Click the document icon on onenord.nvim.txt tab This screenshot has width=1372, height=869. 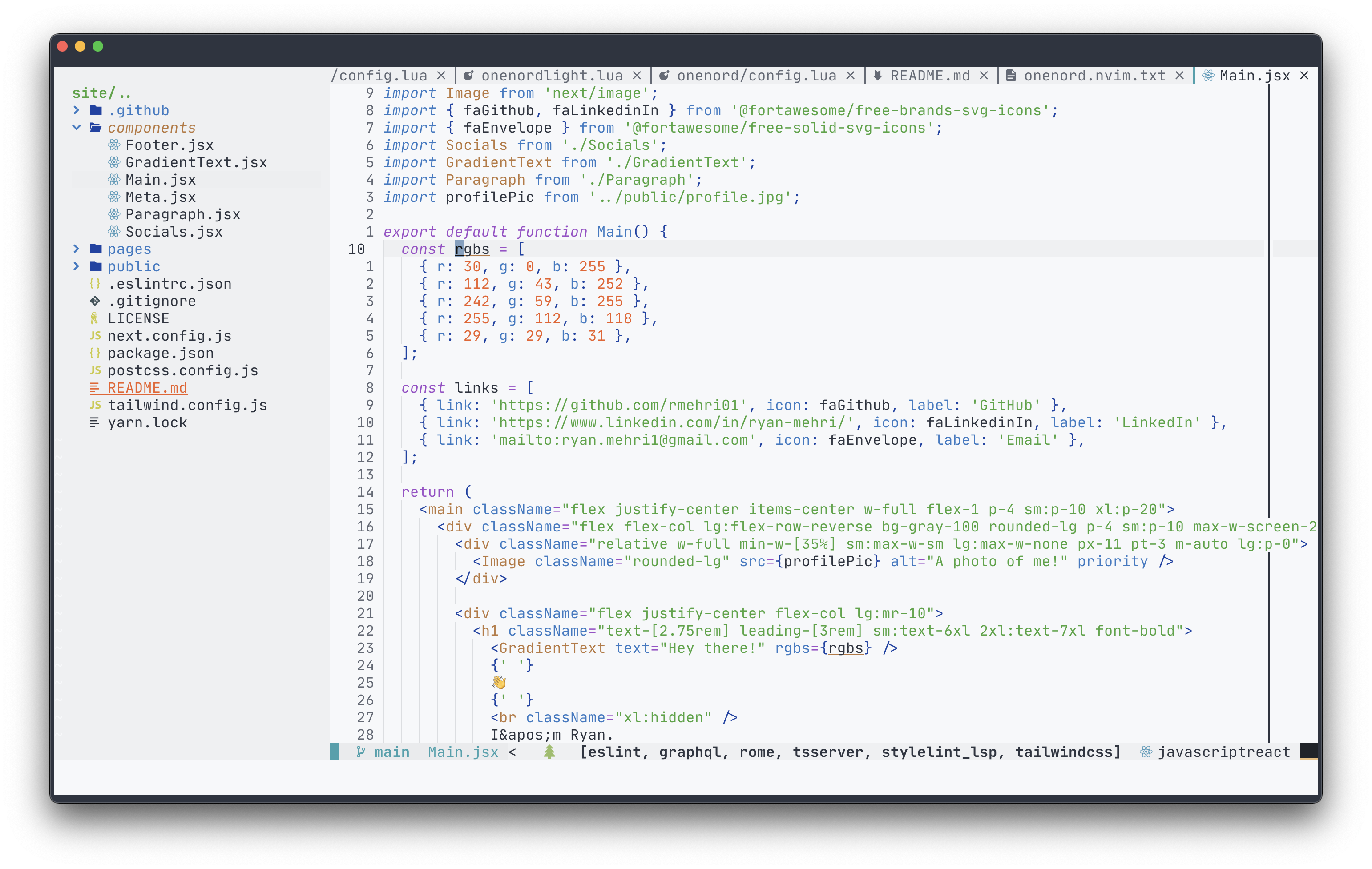tap(1011, 76)
